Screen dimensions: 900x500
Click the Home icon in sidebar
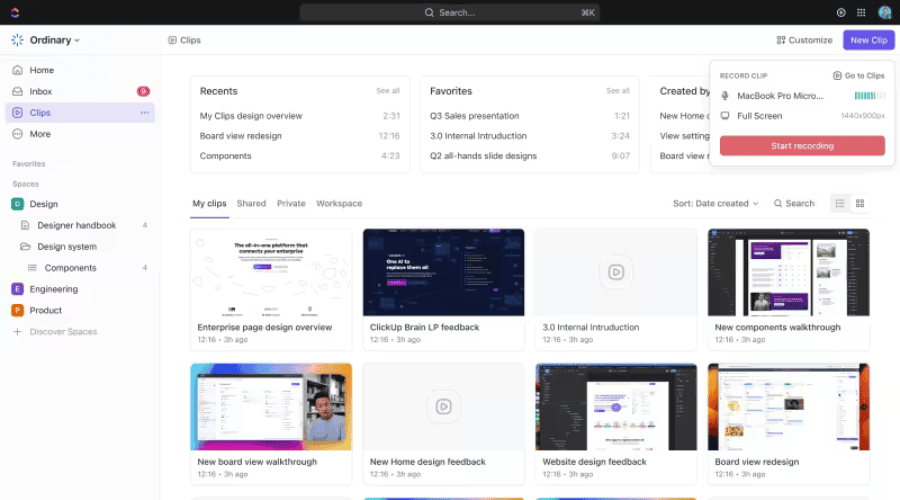click(18, 70)
